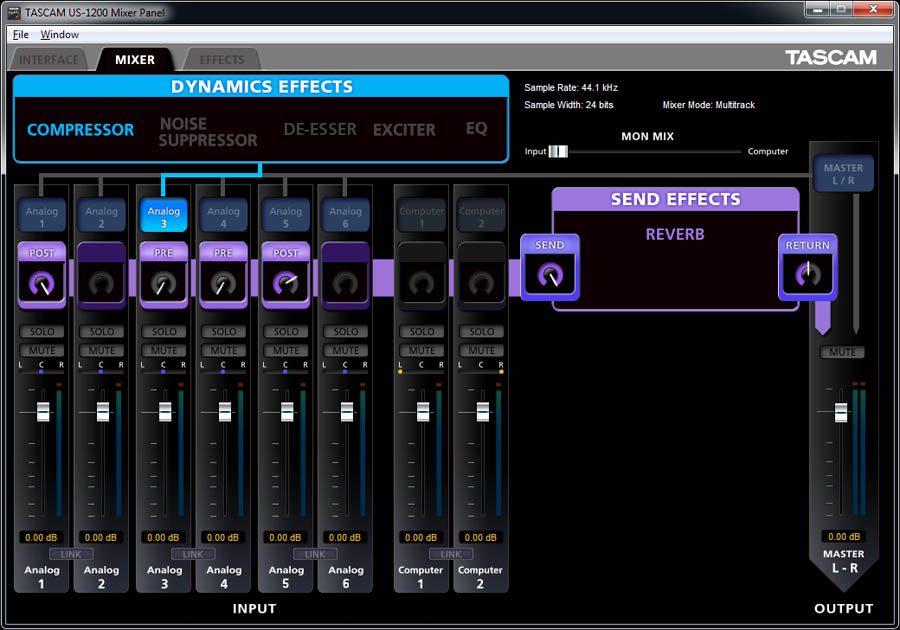900x630 pixels.
Task: Select the NOISE SUPPRESSOR effect
Action: 208,132
